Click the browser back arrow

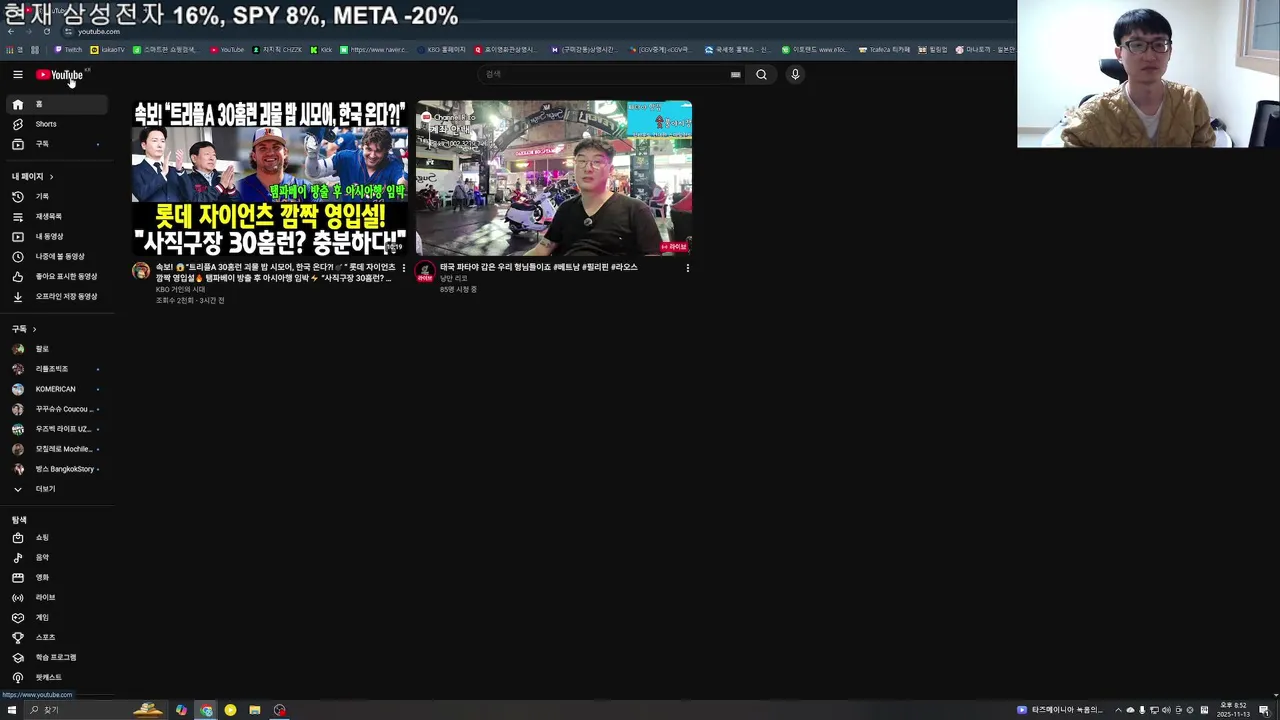pos(11,31)
